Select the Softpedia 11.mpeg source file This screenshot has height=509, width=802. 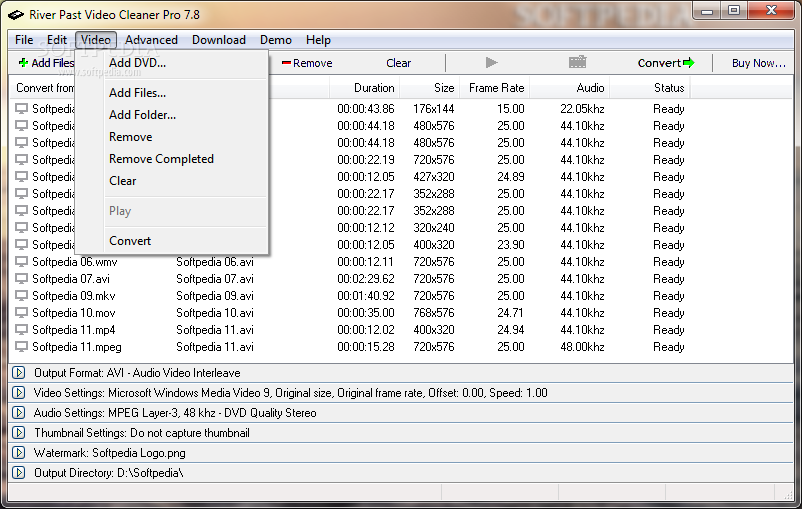pos(77,347)
